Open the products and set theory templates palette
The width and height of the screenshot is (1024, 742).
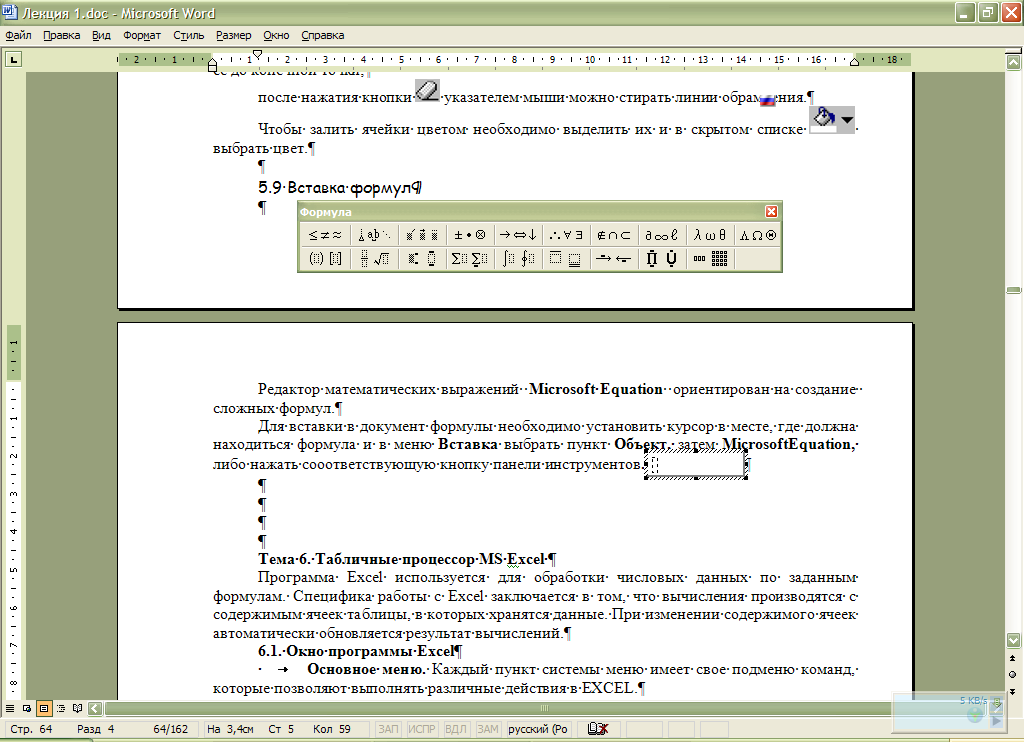click(x=662, y=259)
